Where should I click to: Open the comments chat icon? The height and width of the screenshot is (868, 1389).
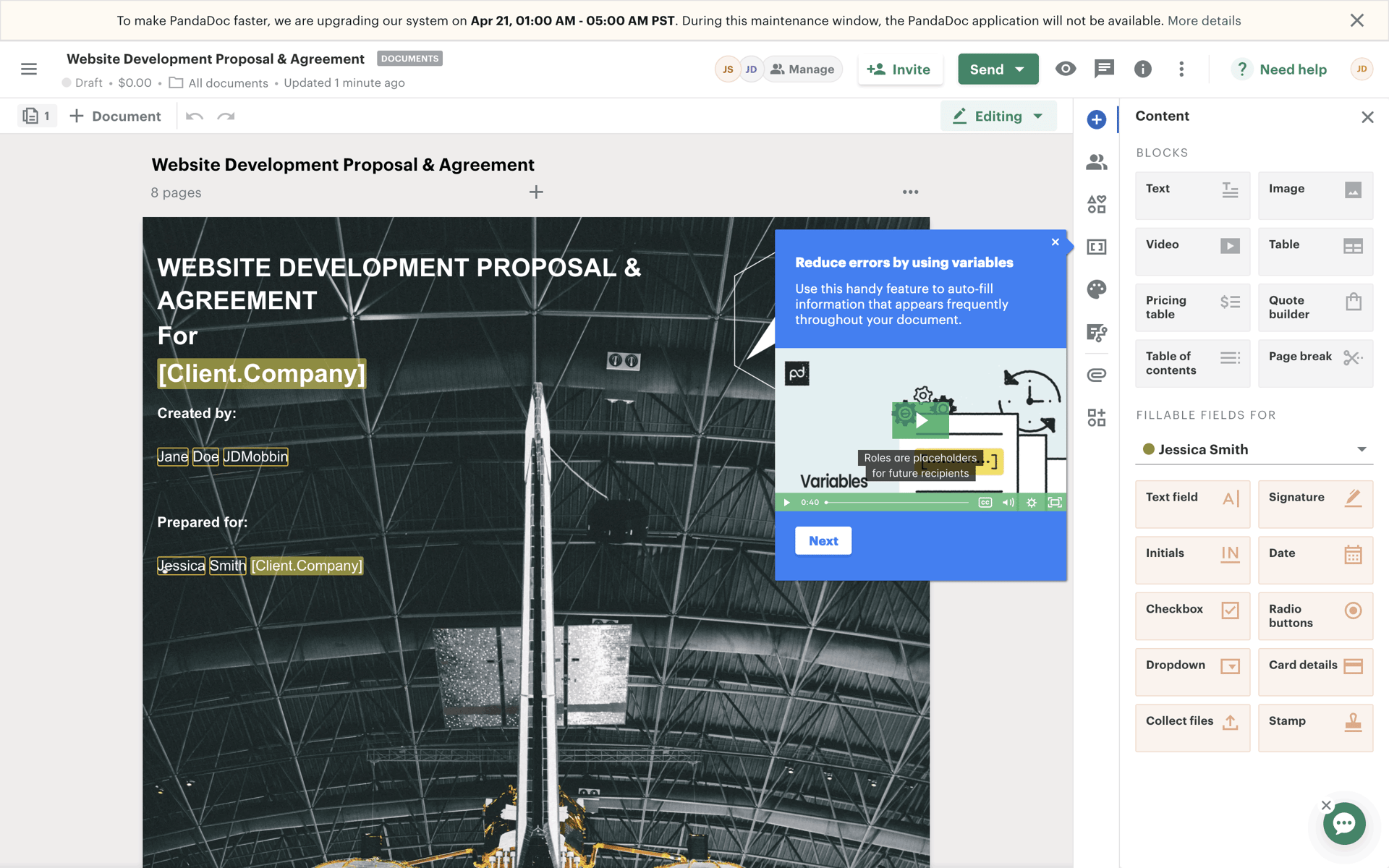tap(1104, 69)
